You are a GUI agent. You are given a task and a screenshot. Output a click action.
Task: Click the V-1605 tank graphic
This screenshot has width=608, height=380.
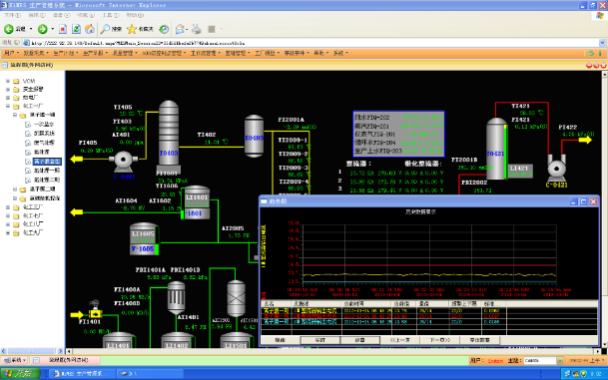point(144,239)
